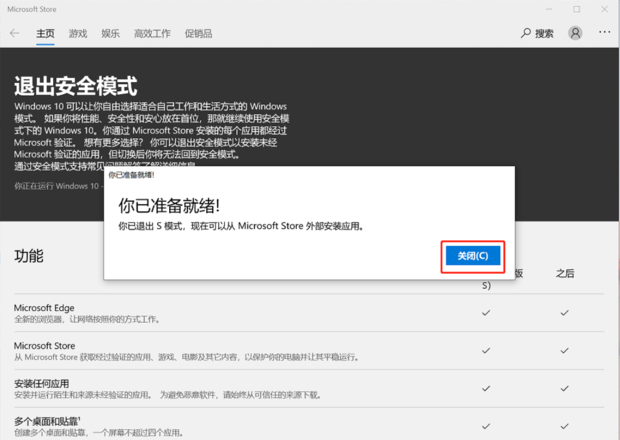Click the first-column checkmark for 多个桌面和贴靠

[486, 426]
